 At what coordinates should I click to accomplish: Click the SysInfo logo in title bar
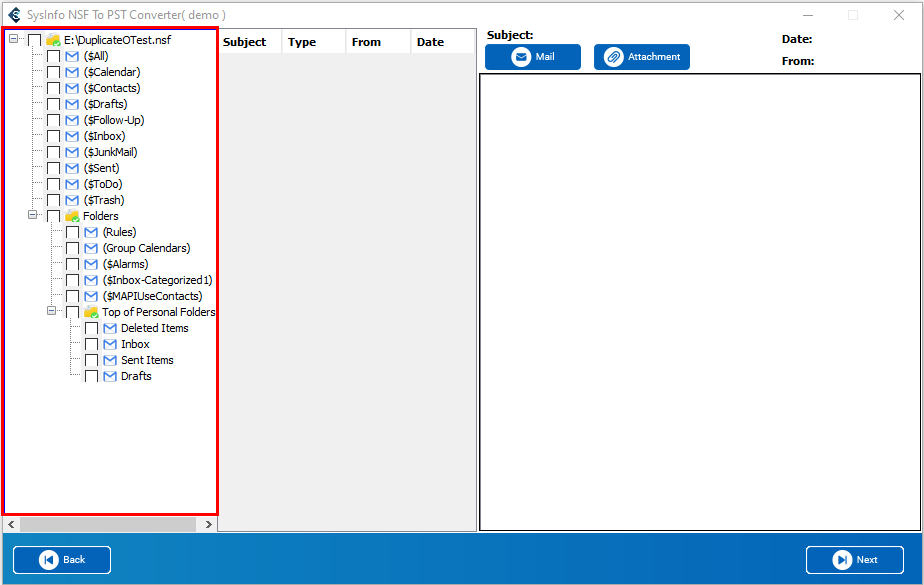(x=15, y=15)
